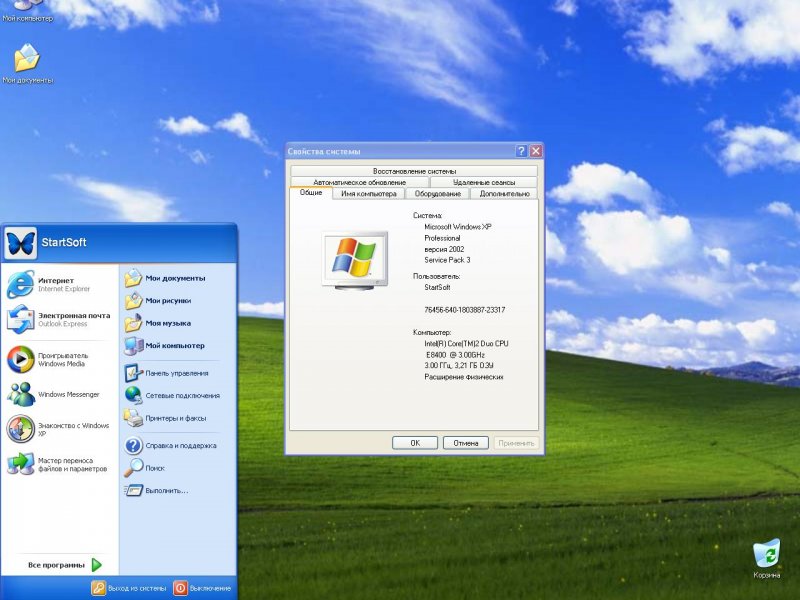Open the Дополнительно tab
Screen dimensions: 800x600
pos(504,194)
